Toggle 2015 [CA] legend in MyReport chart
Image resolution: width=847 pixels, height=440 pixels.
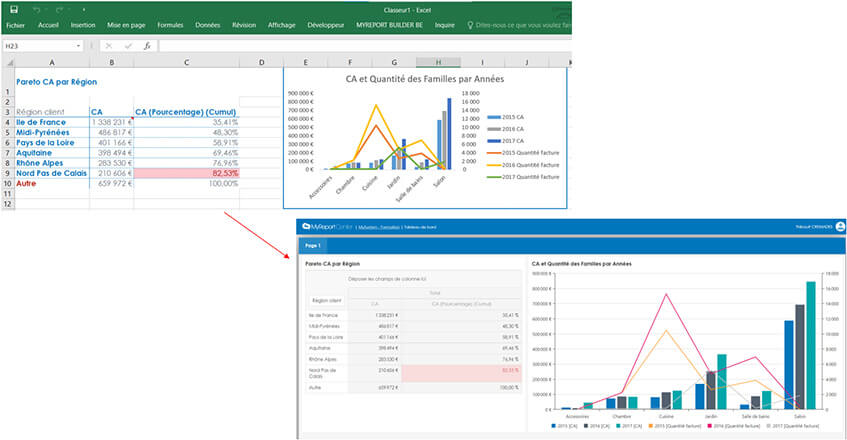coord(564,427)
